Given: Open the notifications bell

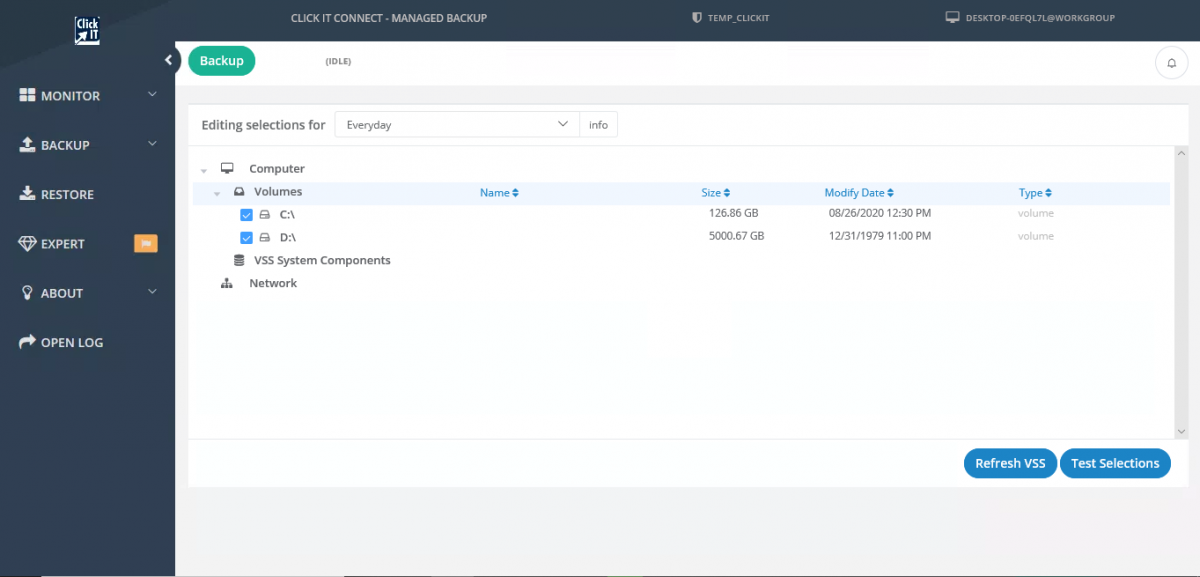Looking at the screenshot, I should point(1171,62).
